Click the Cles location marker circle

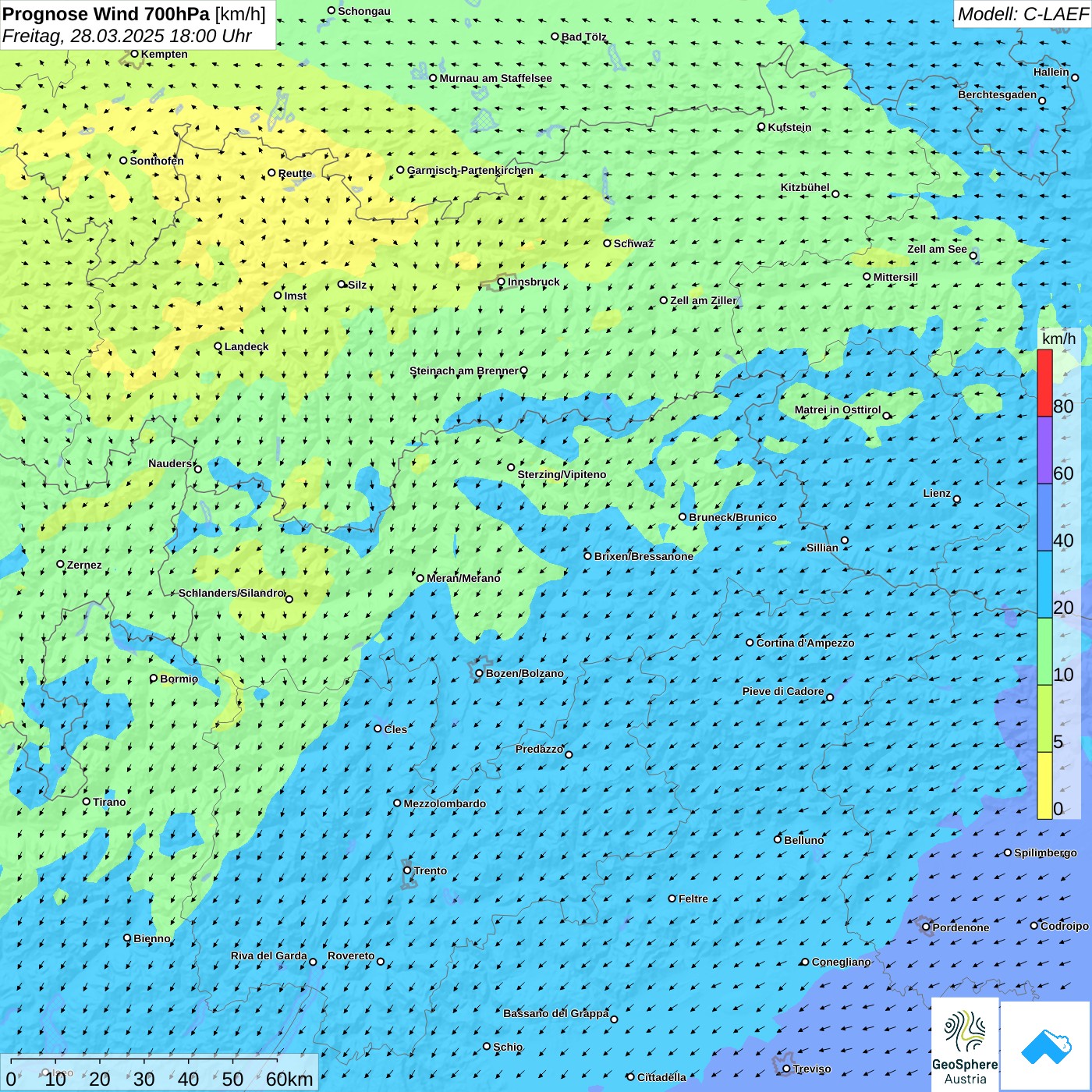(x=378, y=729)
